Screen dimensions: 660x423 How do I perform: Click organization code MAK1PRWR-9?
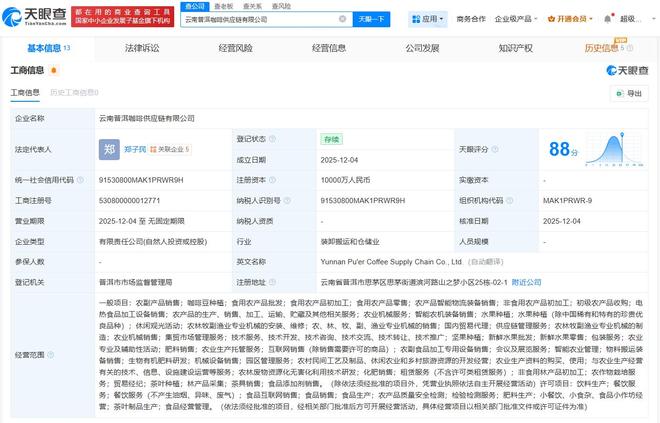coord(567,201)
